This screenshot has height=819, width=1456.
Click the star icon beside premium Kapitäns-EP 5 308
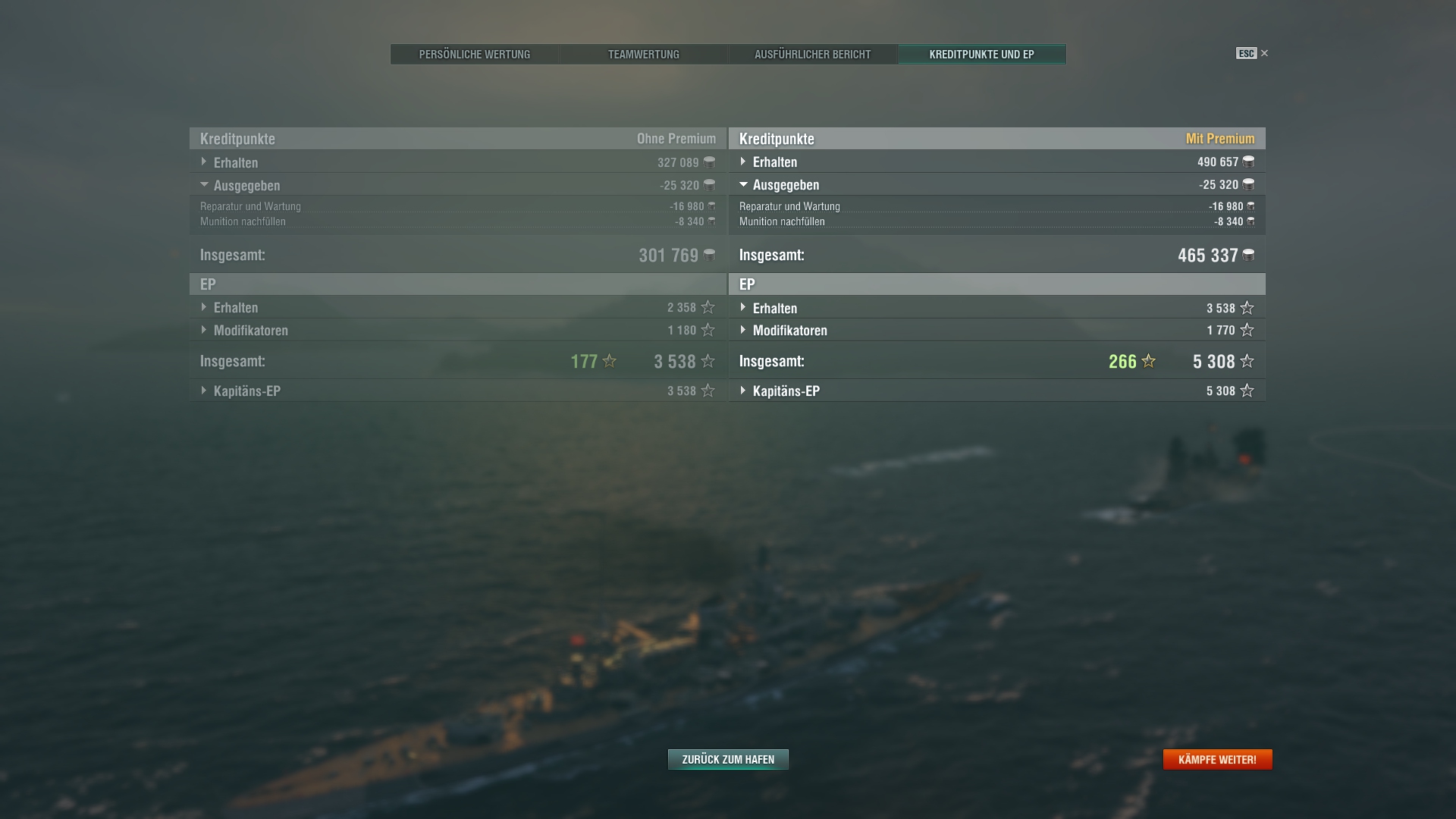click(x=1247, y=391)
